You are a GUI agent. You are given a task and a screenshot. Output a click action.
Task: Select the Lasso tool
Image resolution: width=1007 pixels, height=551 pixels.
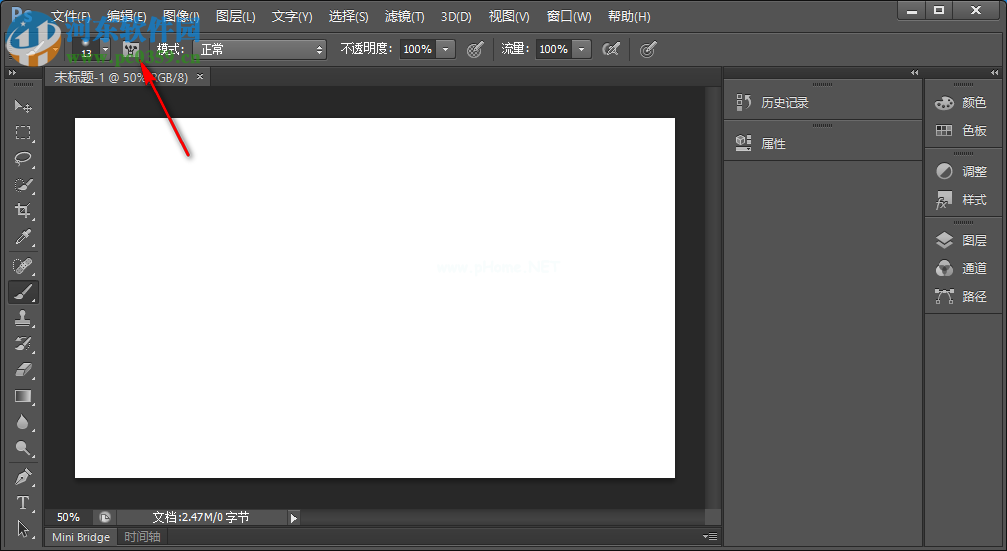(x=23, y=158)
